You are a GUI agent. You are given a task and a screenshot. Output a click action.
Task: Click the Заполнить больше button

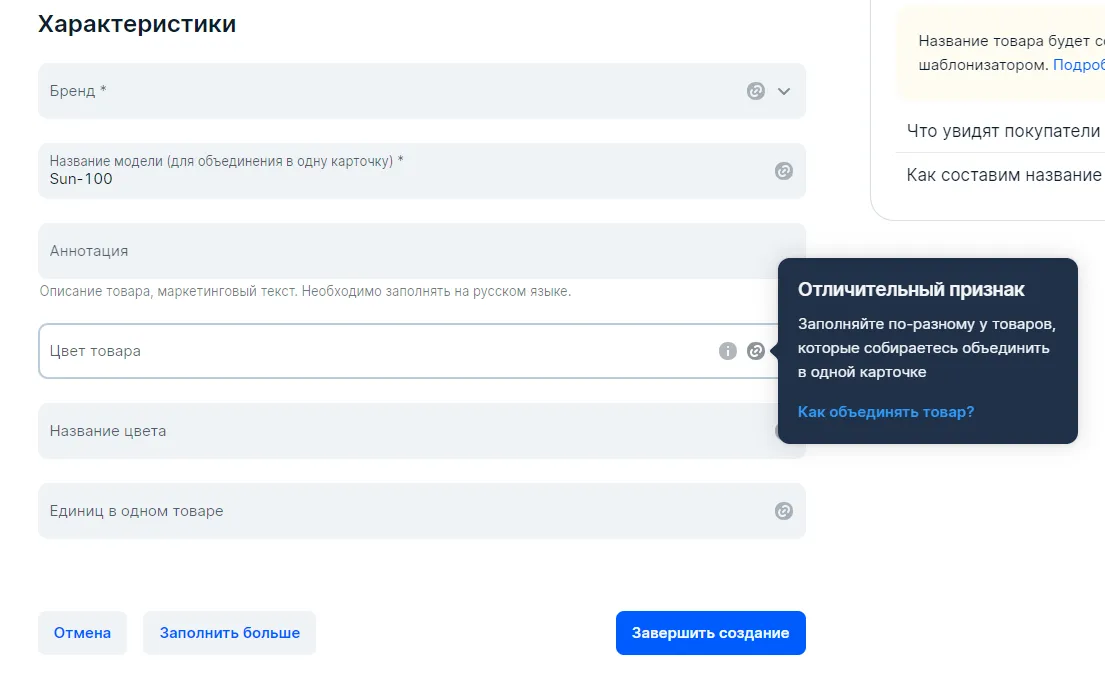229,633
